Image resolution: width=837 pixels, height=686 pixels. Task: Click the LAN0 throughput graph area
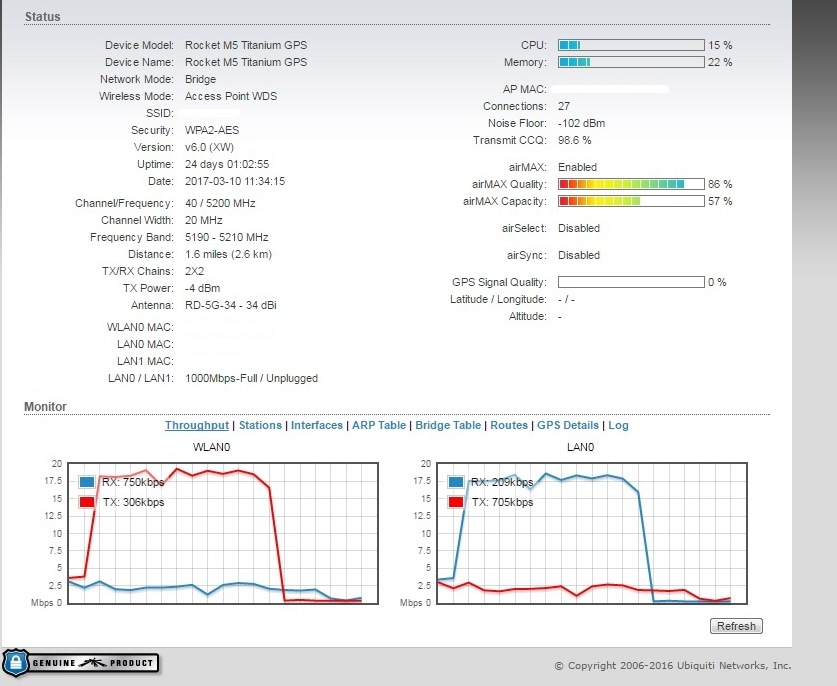coord(592,533)
